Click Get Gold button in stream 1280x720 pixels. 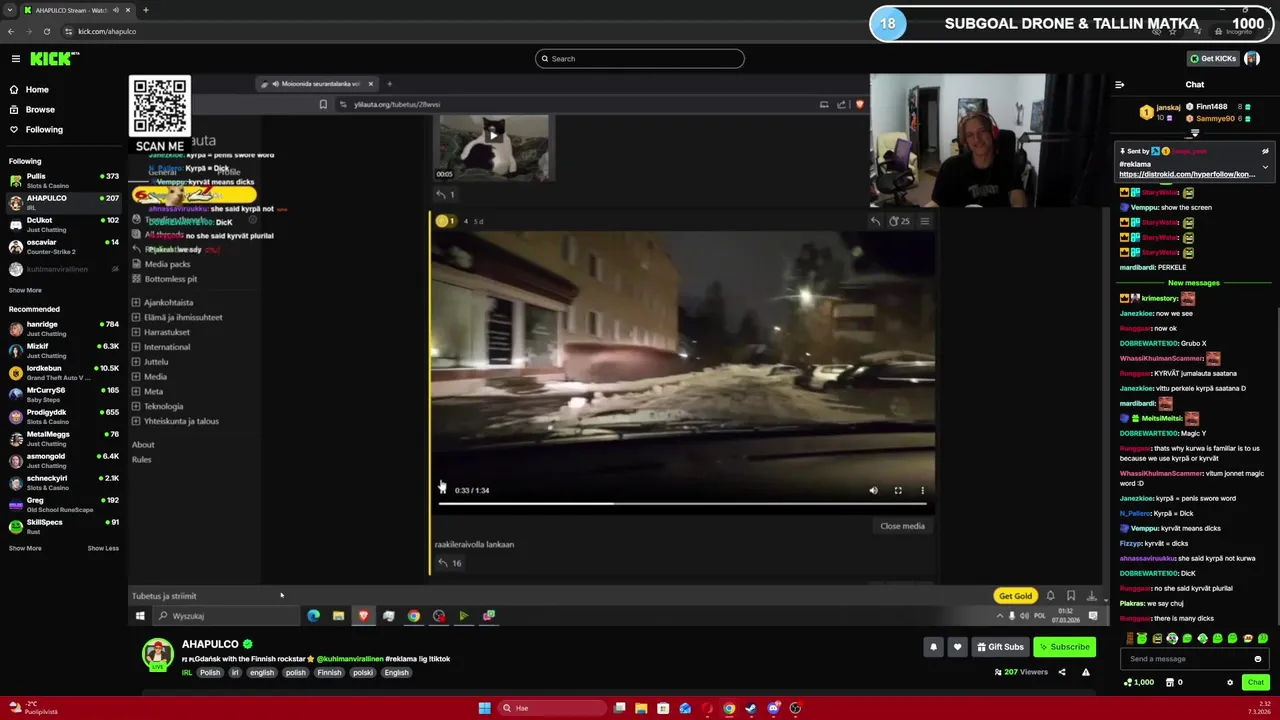pyautogui.click(x=1015, y=596)
